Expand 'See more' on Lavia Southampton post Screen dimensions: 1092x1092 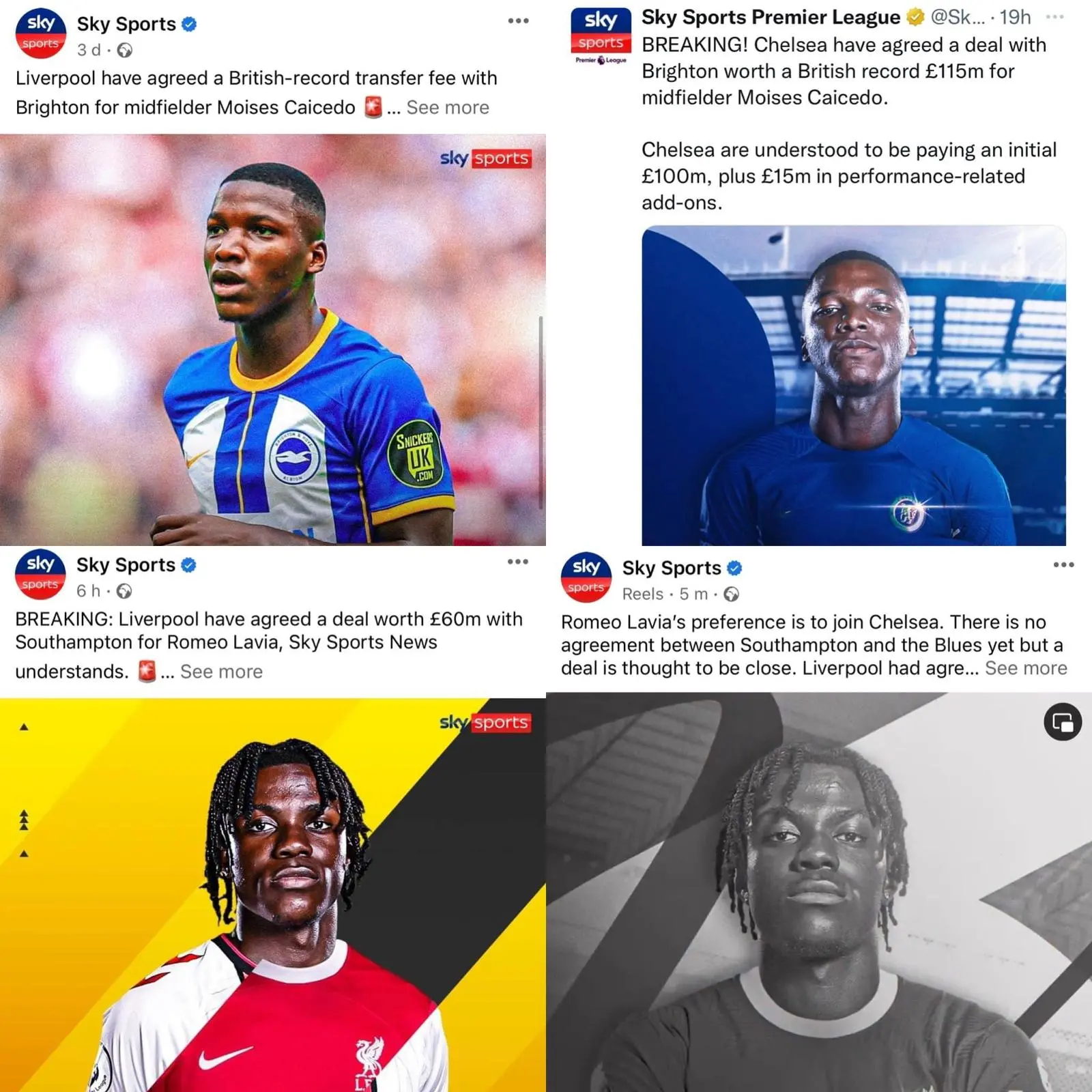tap(221, 672)
